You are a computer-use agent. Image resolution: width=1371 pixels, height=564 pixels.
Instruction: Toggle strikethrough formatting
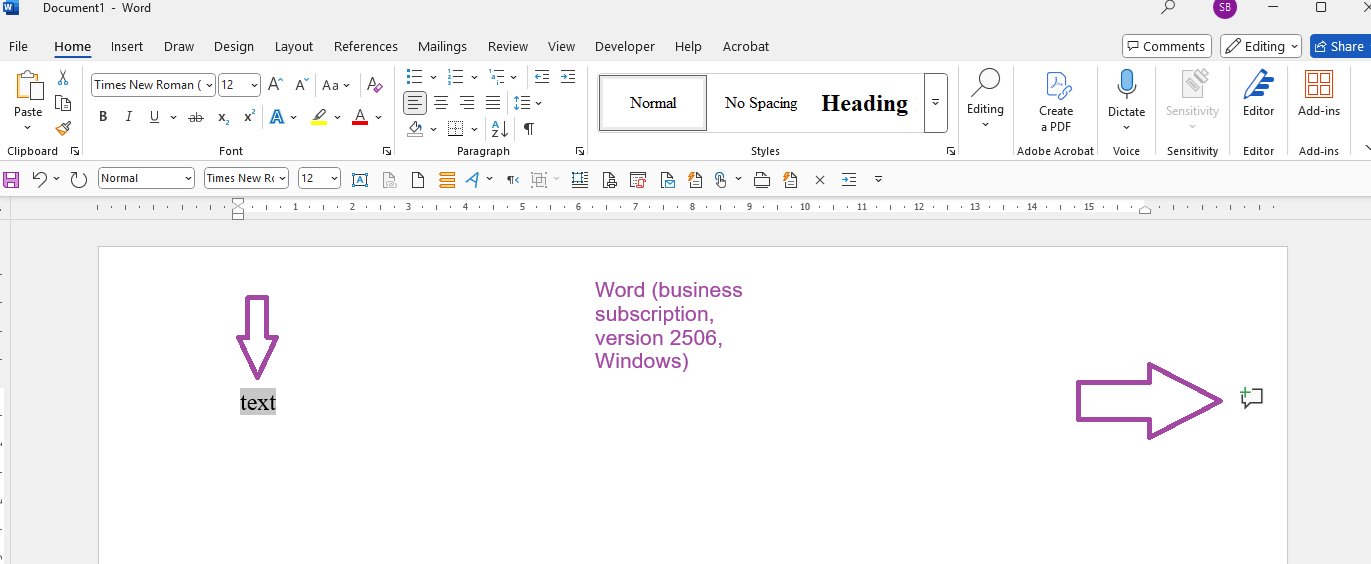pyautogui.click(x=196, y=117)
